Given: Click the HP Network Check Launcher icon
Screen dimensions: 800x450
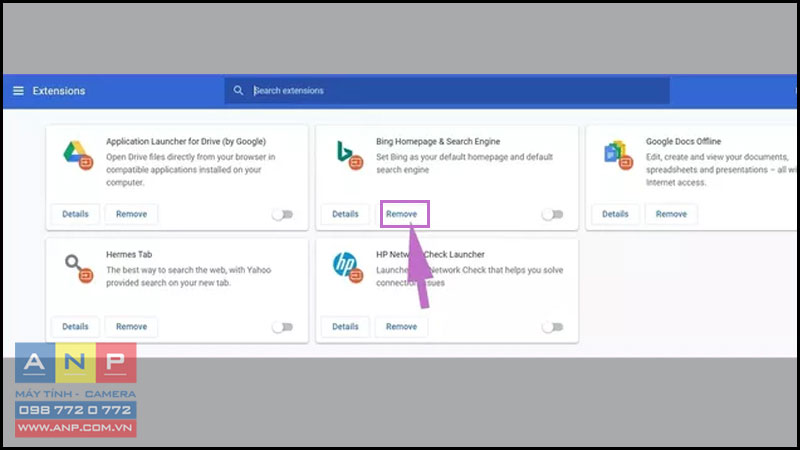Looking at the screenshot, I should click(348, 267).
